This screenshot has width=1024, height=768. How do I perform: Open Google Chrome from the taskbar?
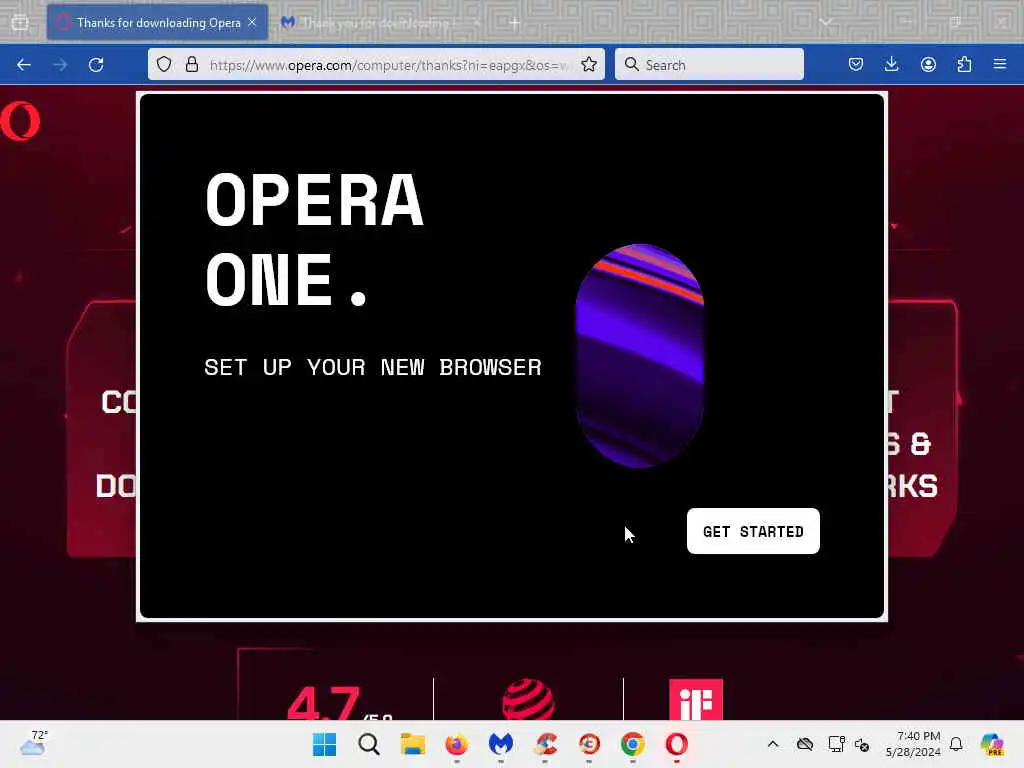click(x=632, y=744)
